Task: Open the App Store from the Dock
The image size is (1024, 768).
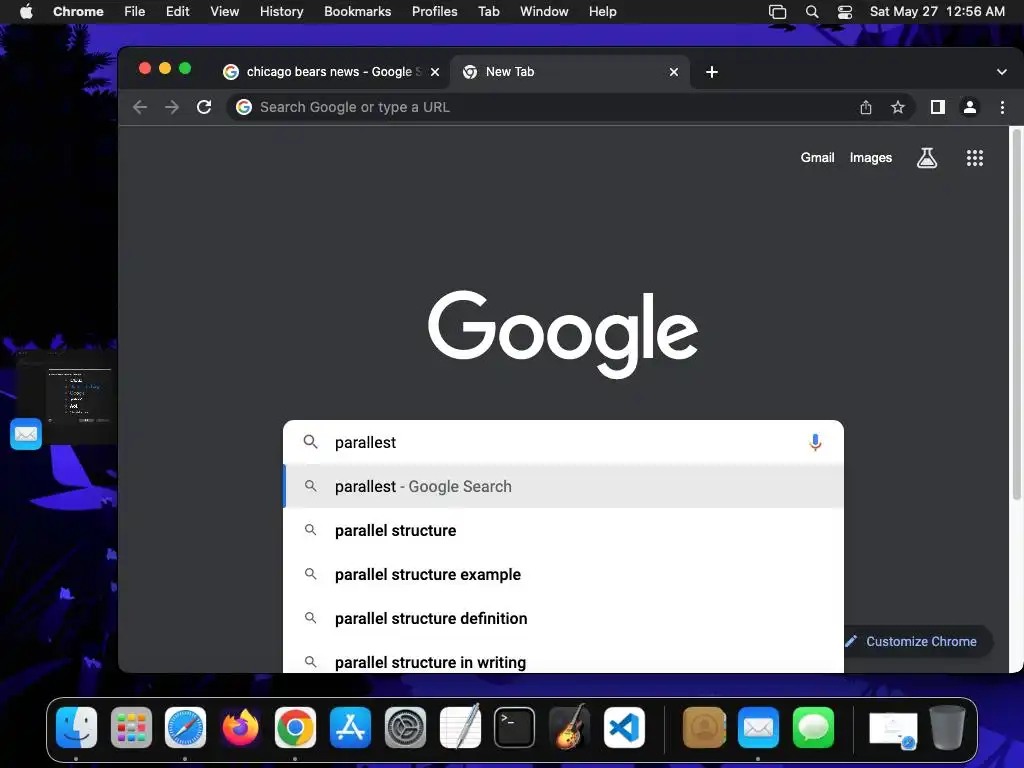Action: point(350,728)
